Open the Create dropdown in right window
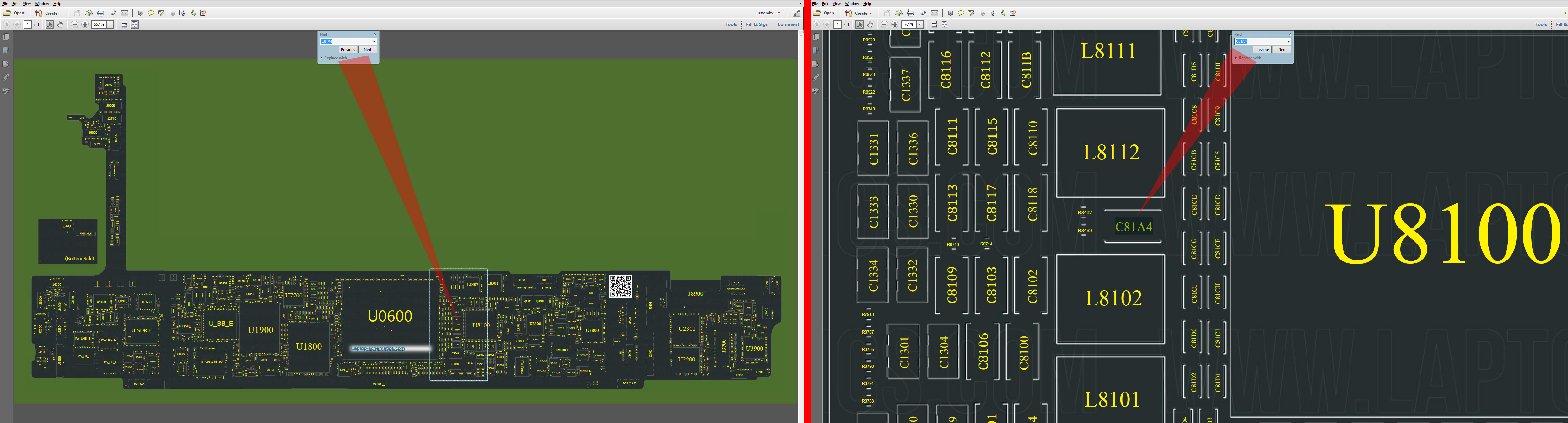 click(x=858, y=13)
